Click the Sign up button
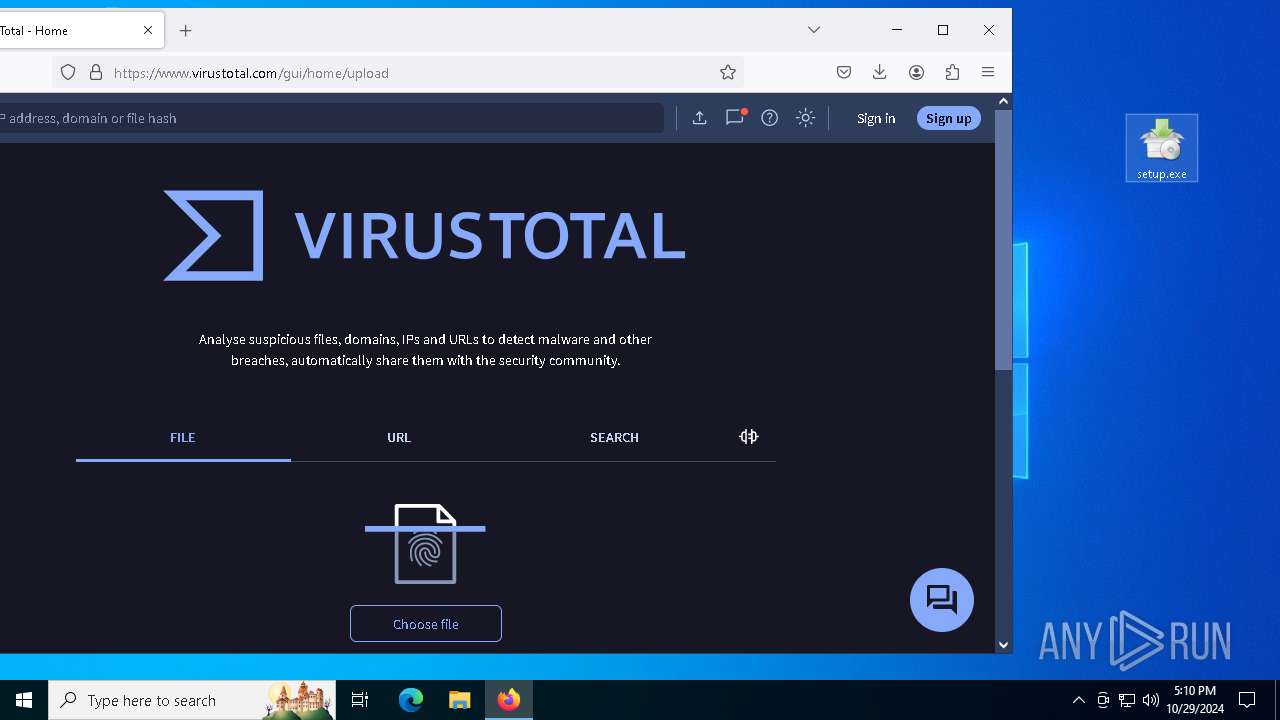This screenshot has height=720, width=1280. click(949, 118)
